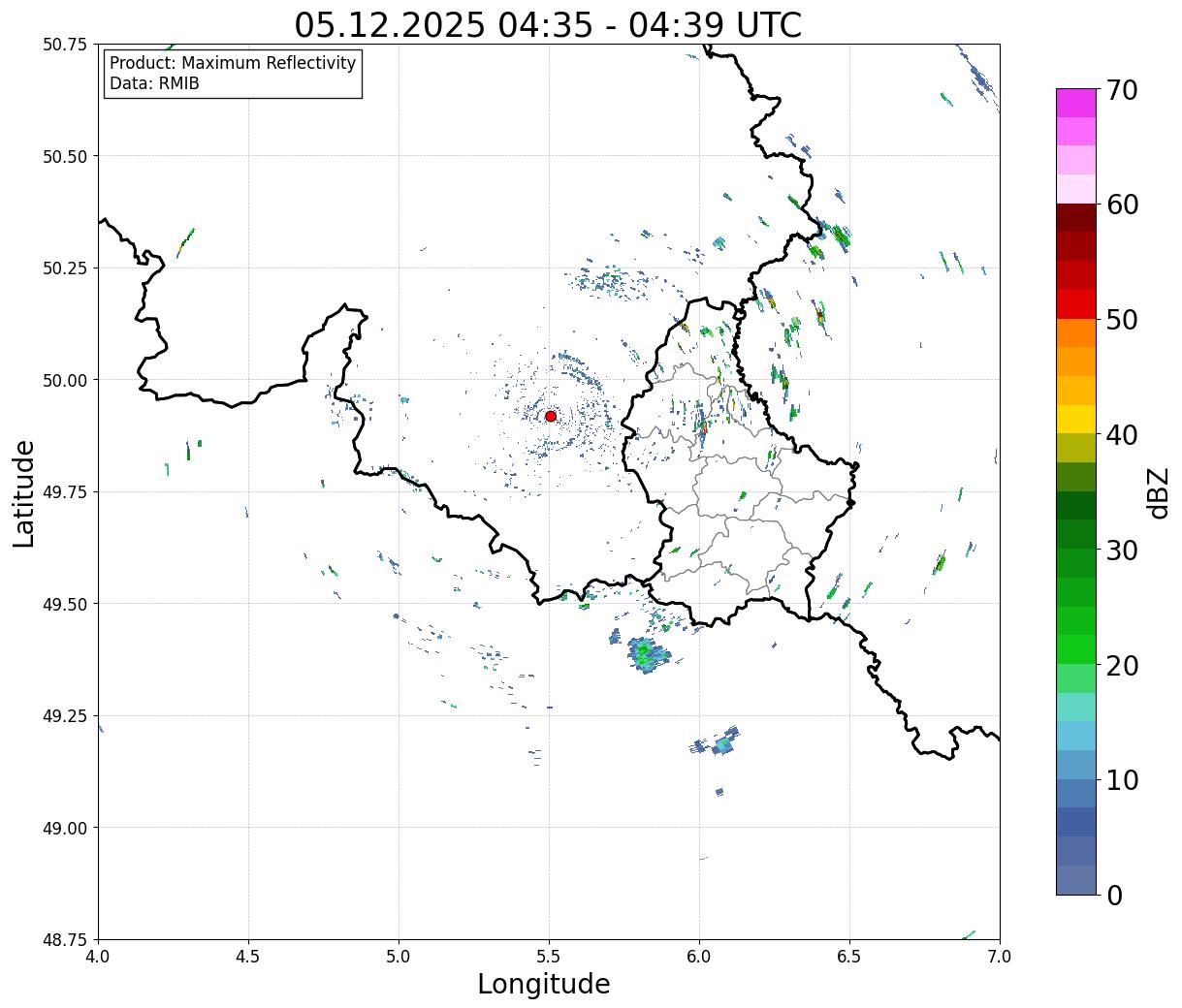Click the 4.0 longitude tick label
This screenshot has width=1182, height=1008.
pyautogui.click(x=98, y=956)
